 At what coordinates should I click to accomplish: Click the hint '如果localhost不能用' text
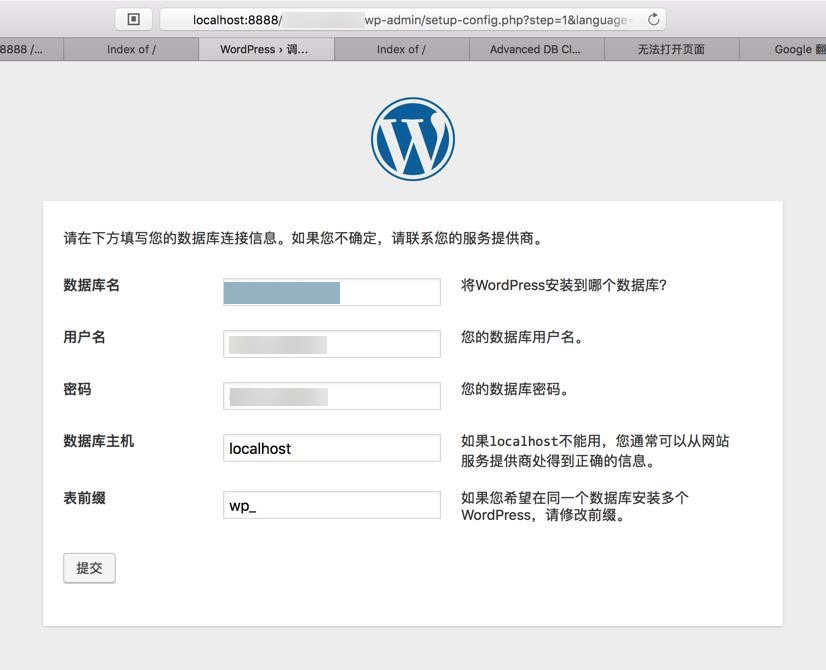[x=531, y=440]
